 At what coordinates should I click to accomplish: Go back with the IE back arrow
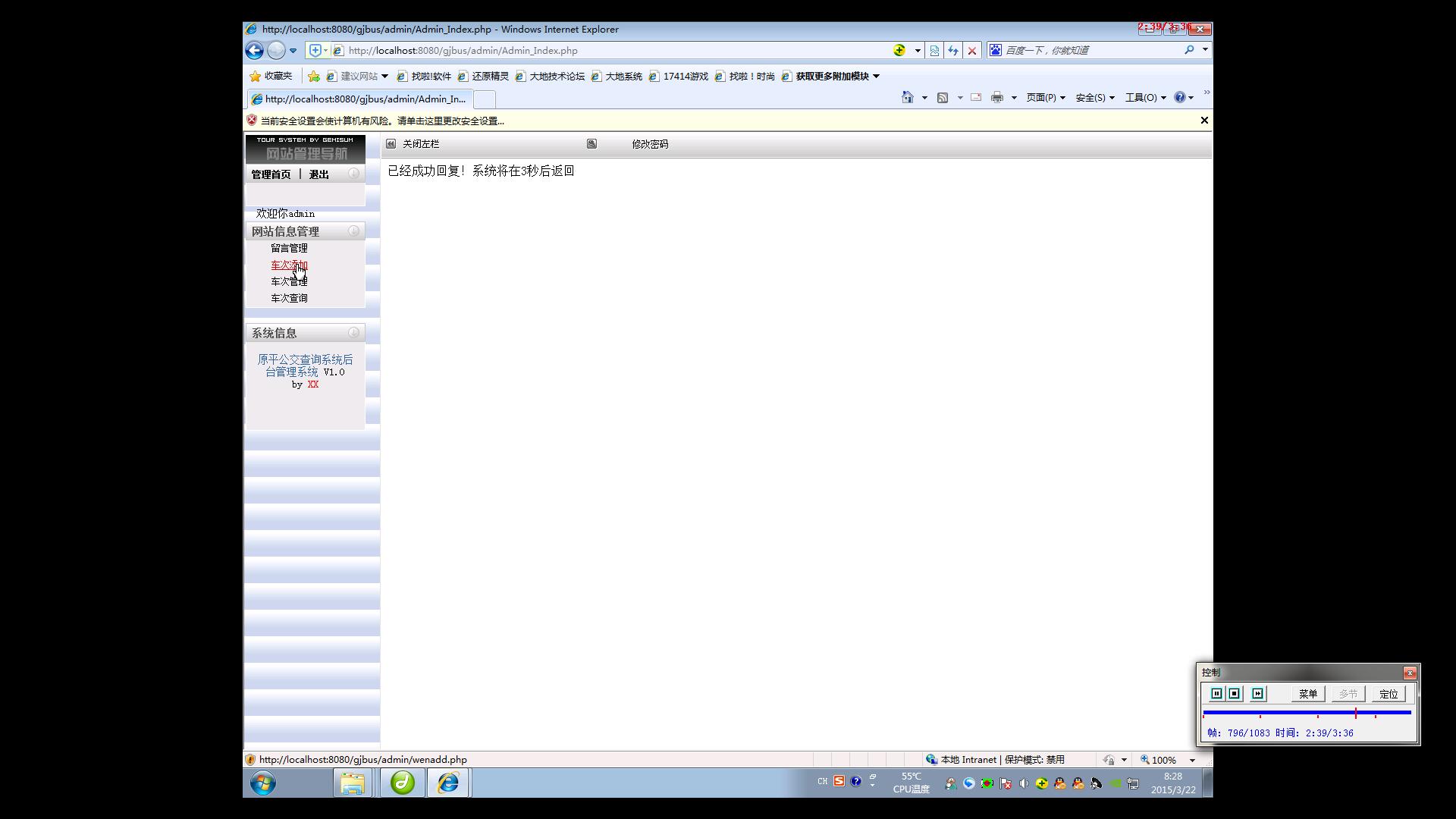tap(254, 50)
